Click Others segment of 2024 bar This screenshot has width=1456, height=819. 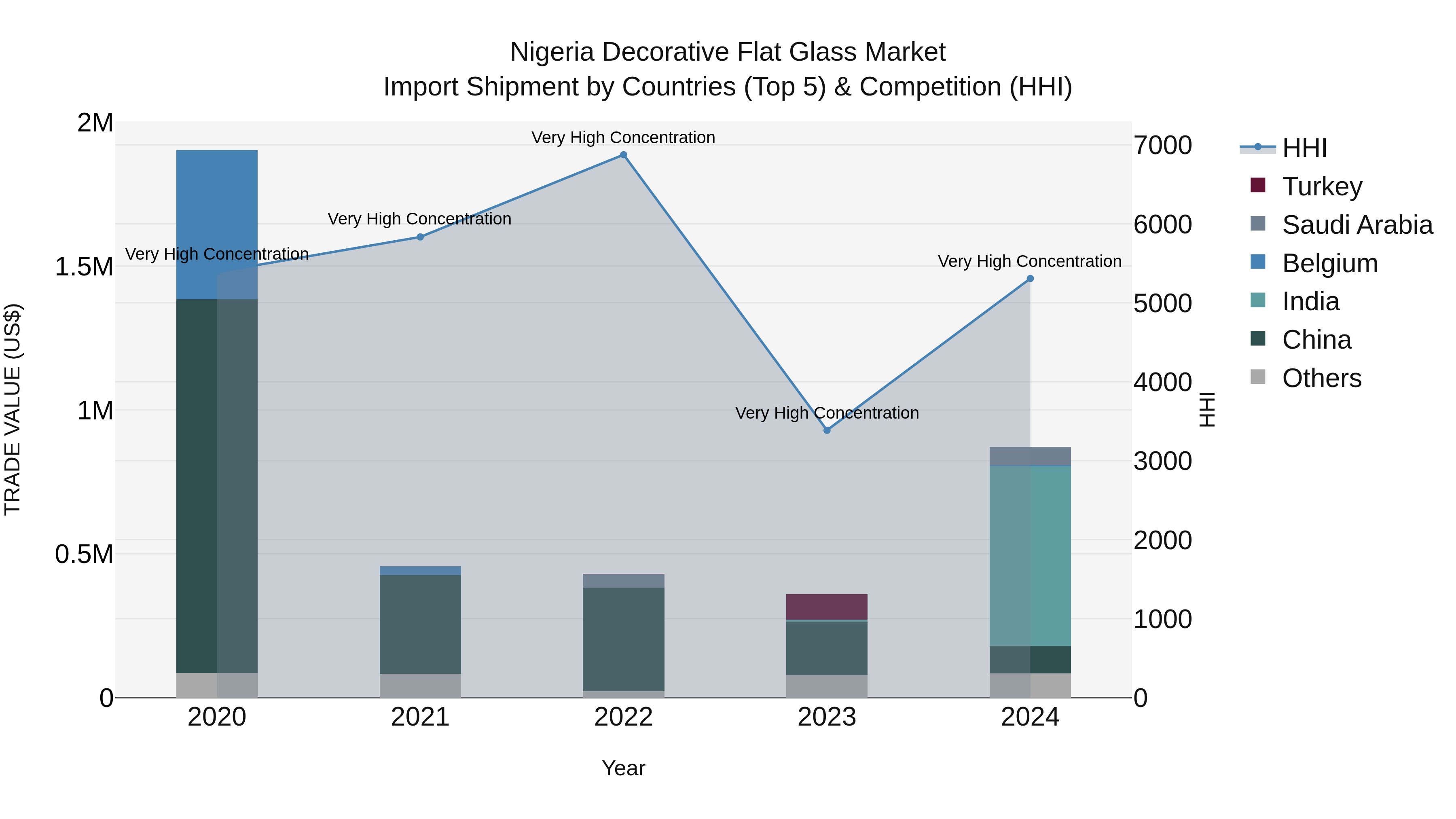click(1030, 685)
